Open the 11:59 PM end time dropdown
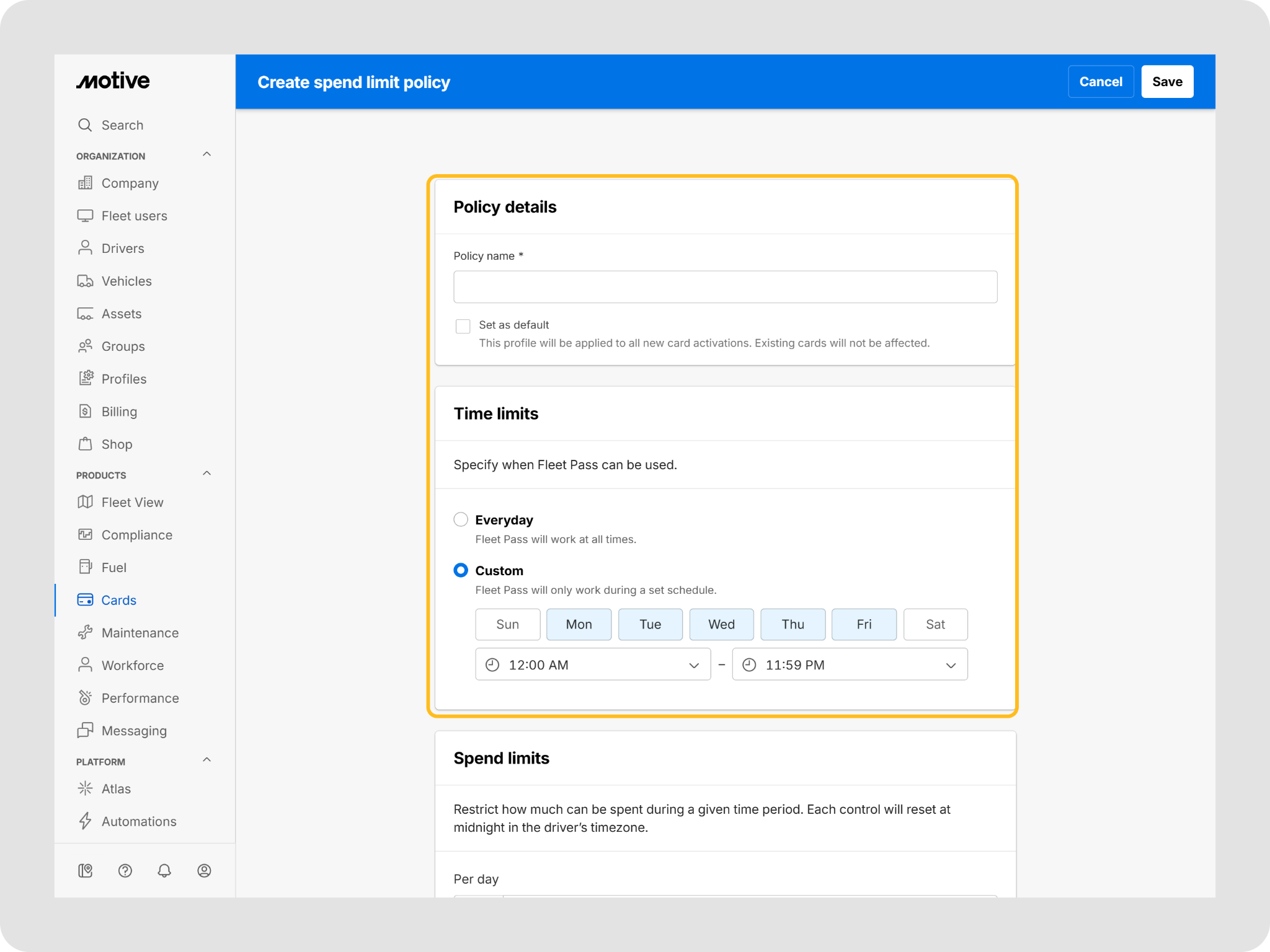 click(x=850, y=664)
